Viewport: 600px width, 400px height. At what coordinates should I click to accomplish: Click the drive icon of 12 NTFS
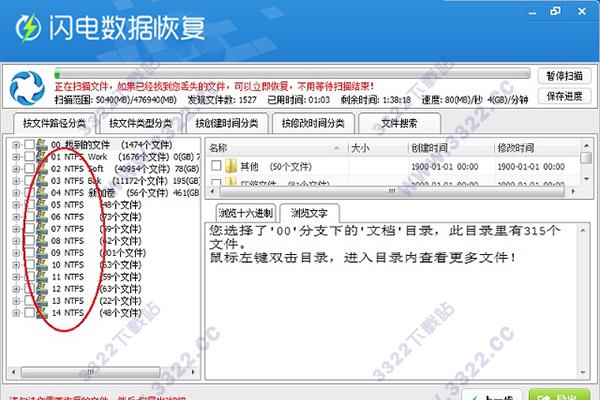[42, 289]
